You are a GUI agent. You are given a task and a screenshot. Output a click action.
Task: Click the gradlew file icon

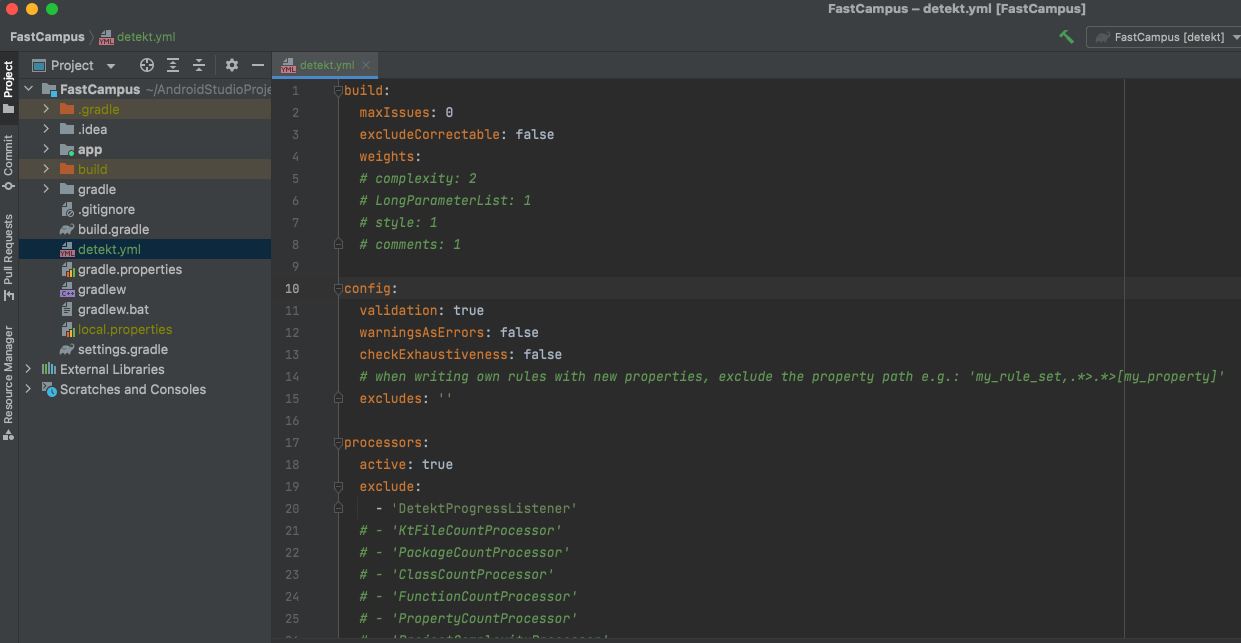(67, 290)
